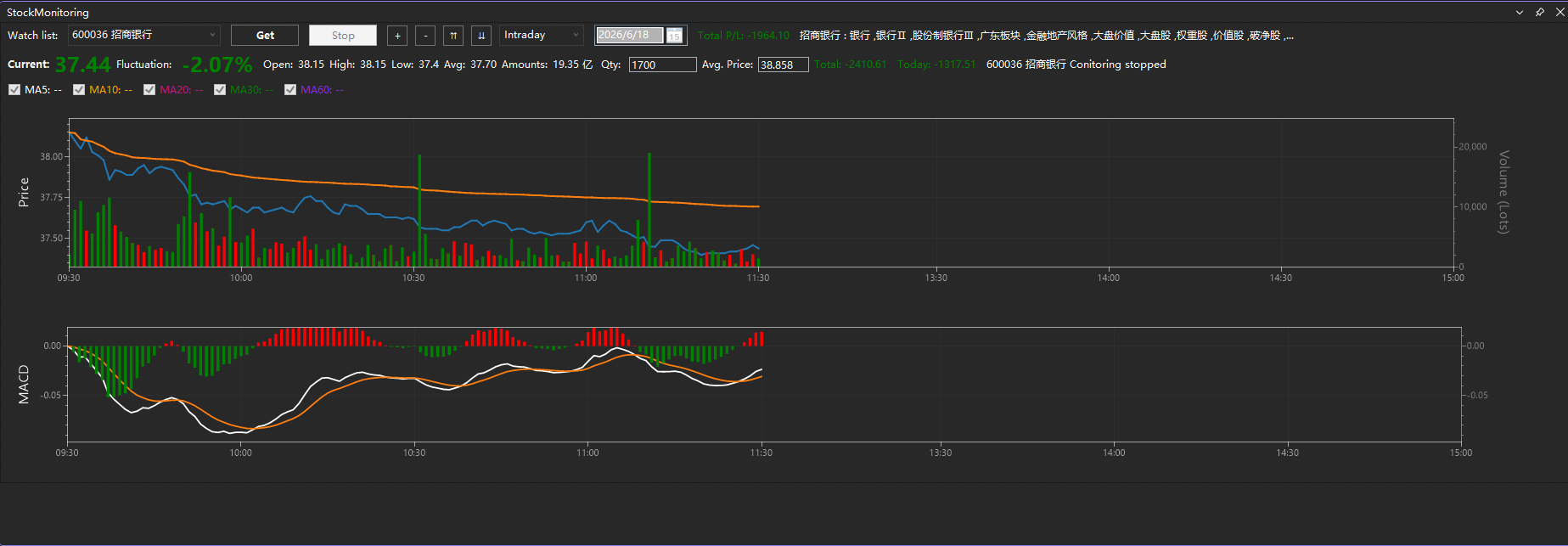Select the 2026/6/18 date field
Image resolution: width=1568 pixels, height=546 pixels.
click(630, 35)
